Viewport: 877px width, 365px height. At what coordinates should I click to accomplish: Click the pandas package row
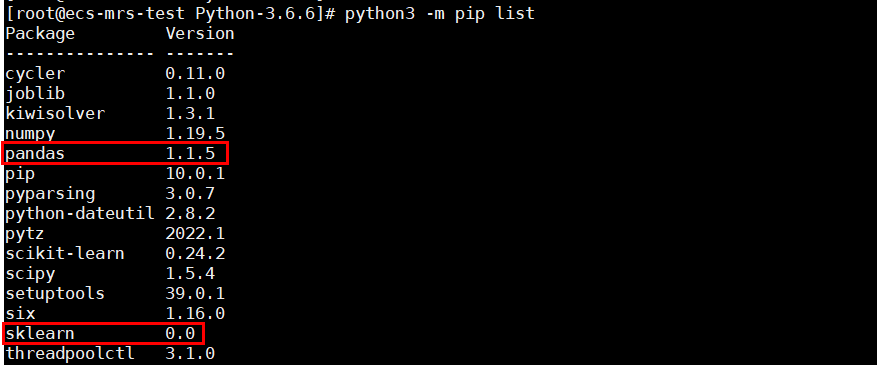click(116, 153)
